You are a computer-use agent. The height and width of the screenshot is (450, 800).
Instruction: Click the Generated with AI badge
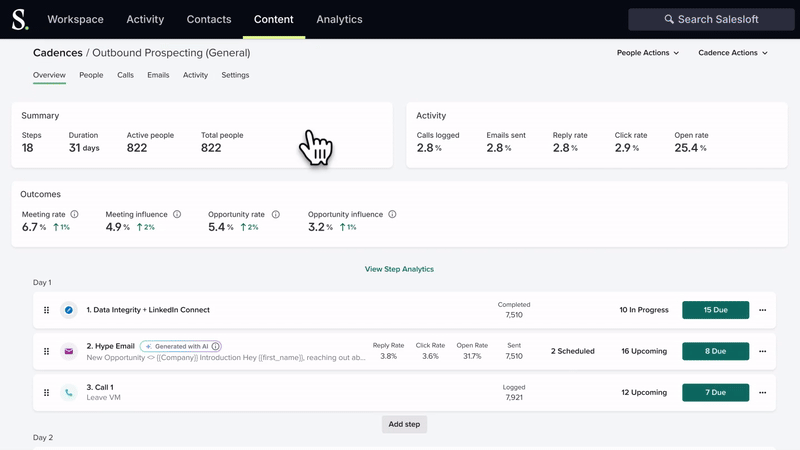[180, 346]
